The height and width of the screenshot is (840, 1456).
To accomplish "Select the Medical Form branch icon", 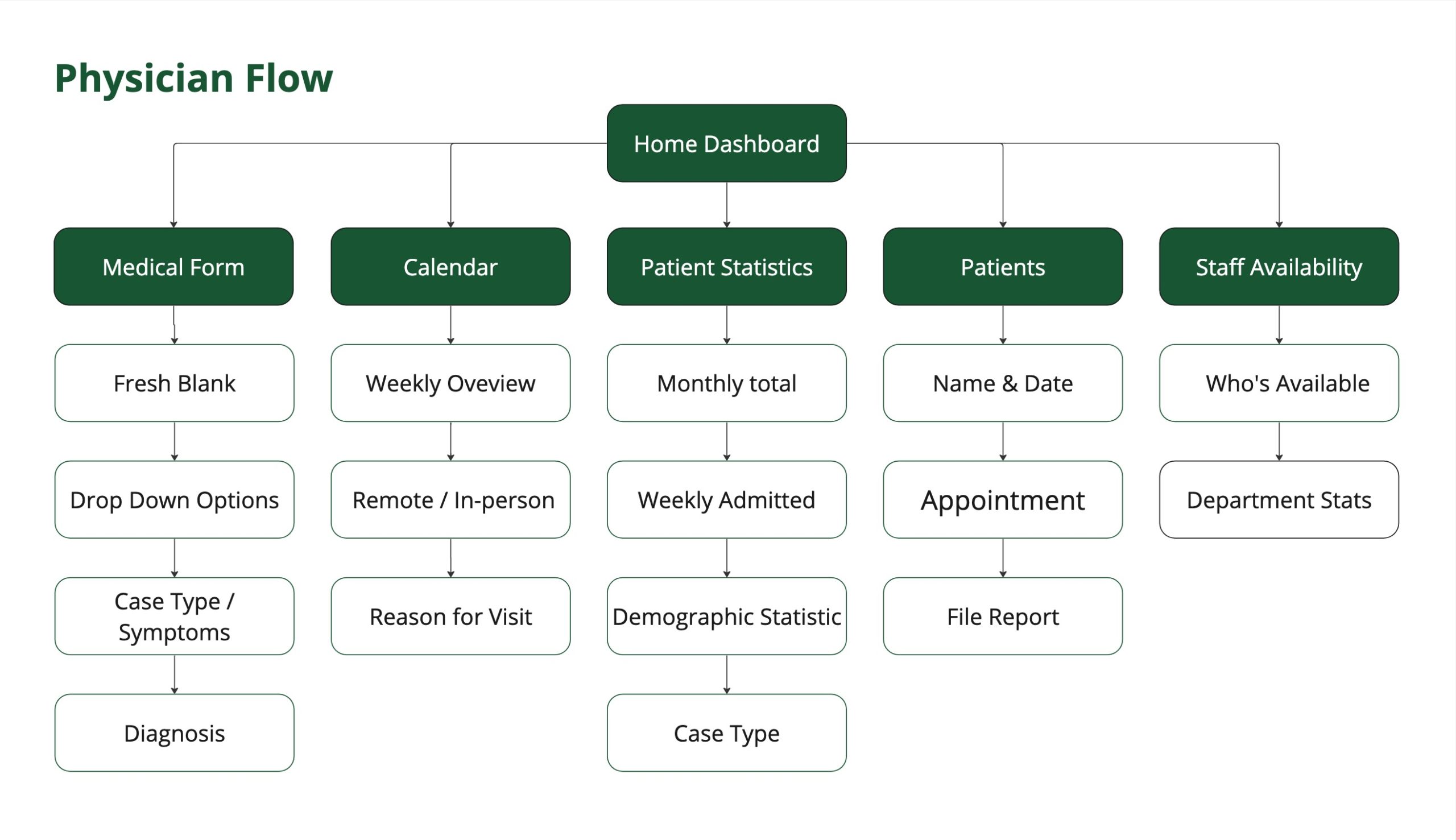I will (x=175, y=266).
